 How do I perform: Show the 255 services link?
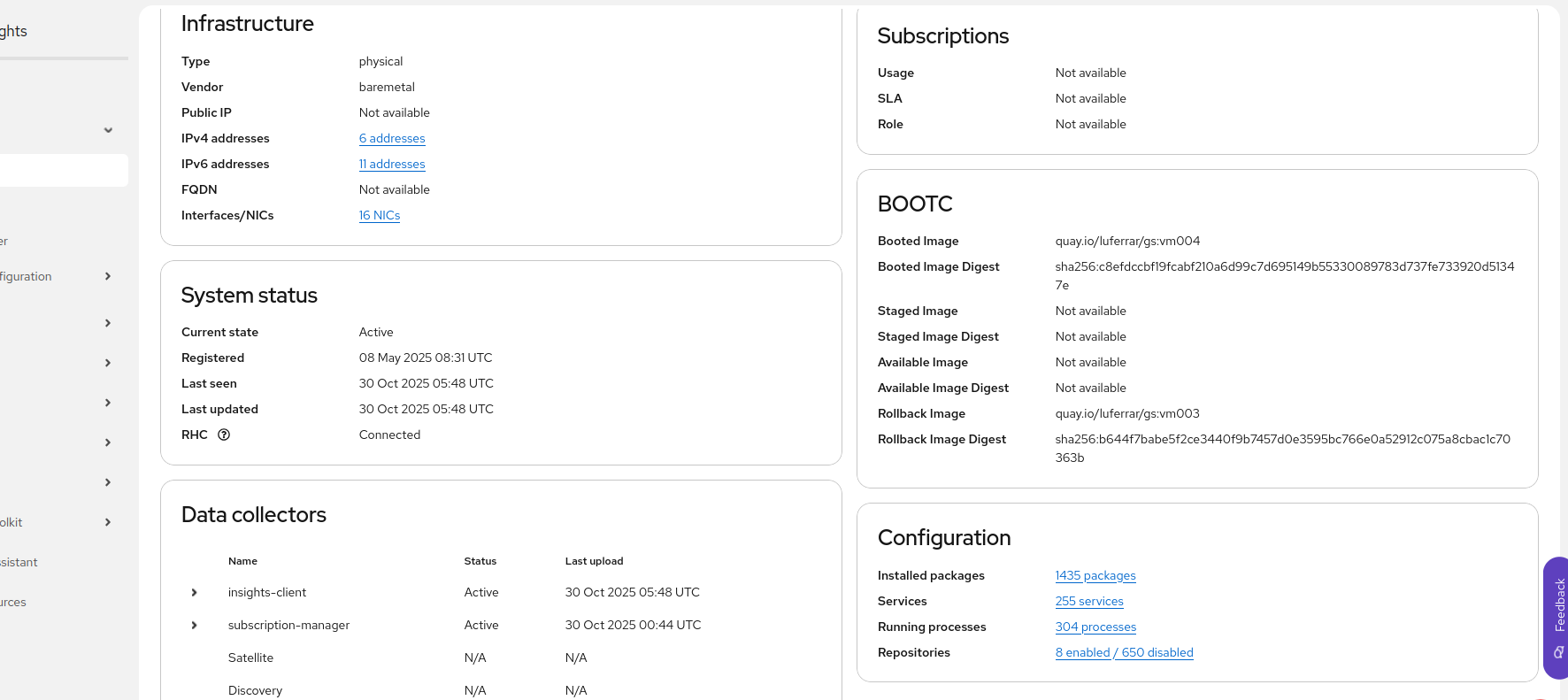tap(1089, 601)
